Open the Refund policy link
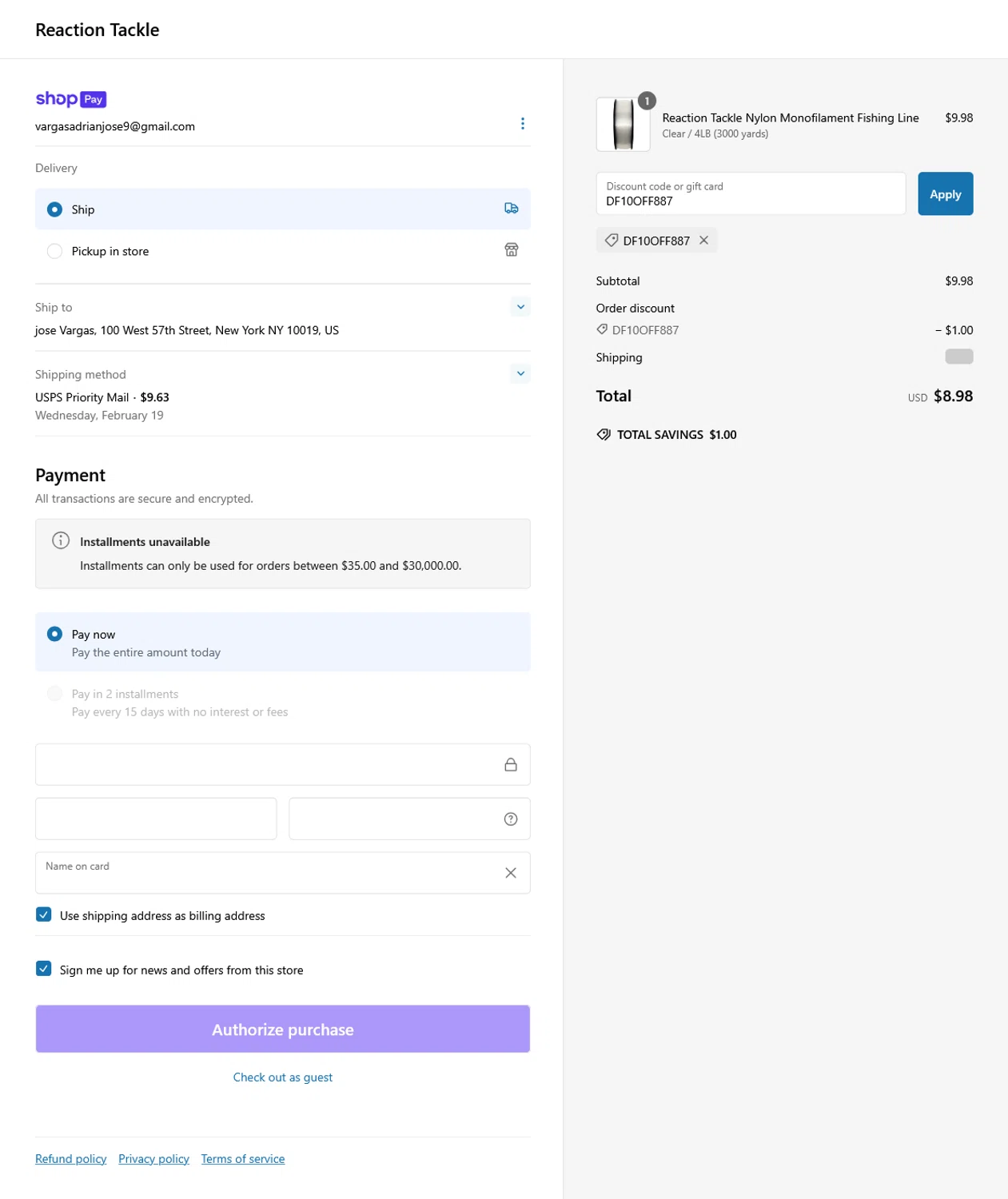The image size is (1008, 1199). coord(70,1159)
